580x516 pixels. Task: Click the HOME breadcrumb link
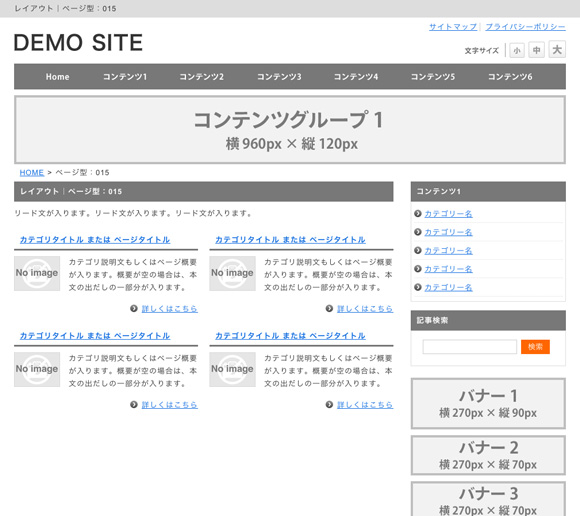(31, 173)
